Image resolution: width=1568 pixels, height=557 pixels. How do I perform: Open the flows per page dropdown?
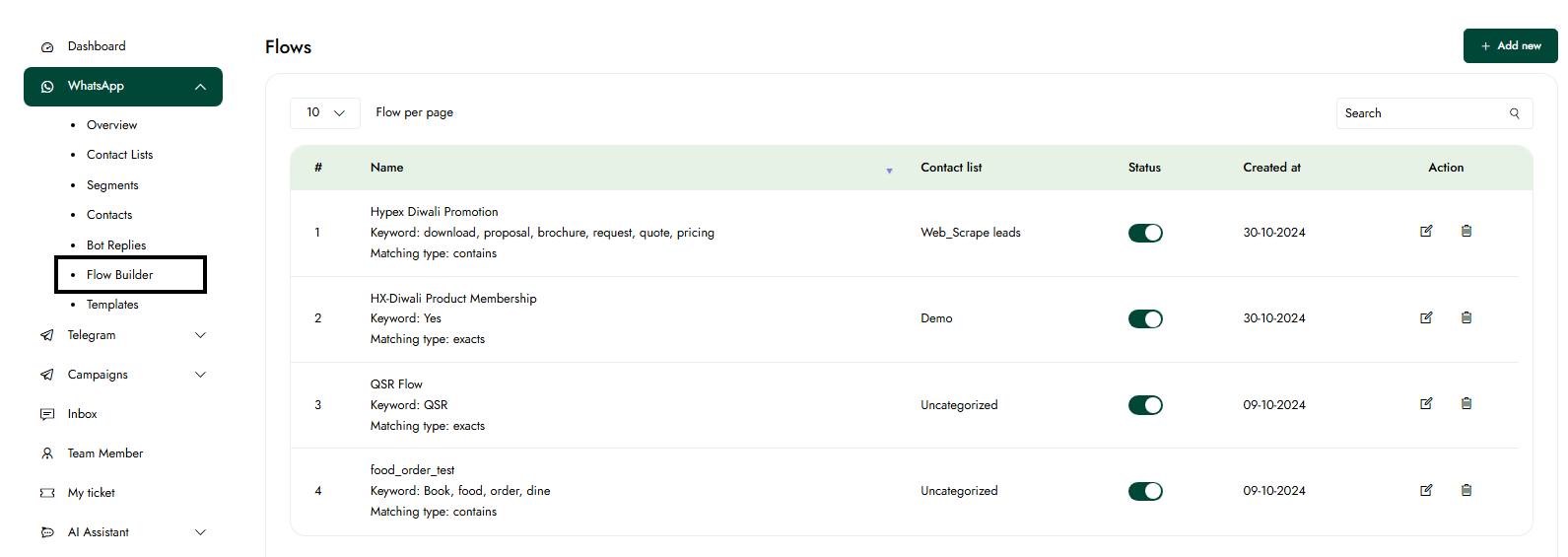[x=324, y=113]
